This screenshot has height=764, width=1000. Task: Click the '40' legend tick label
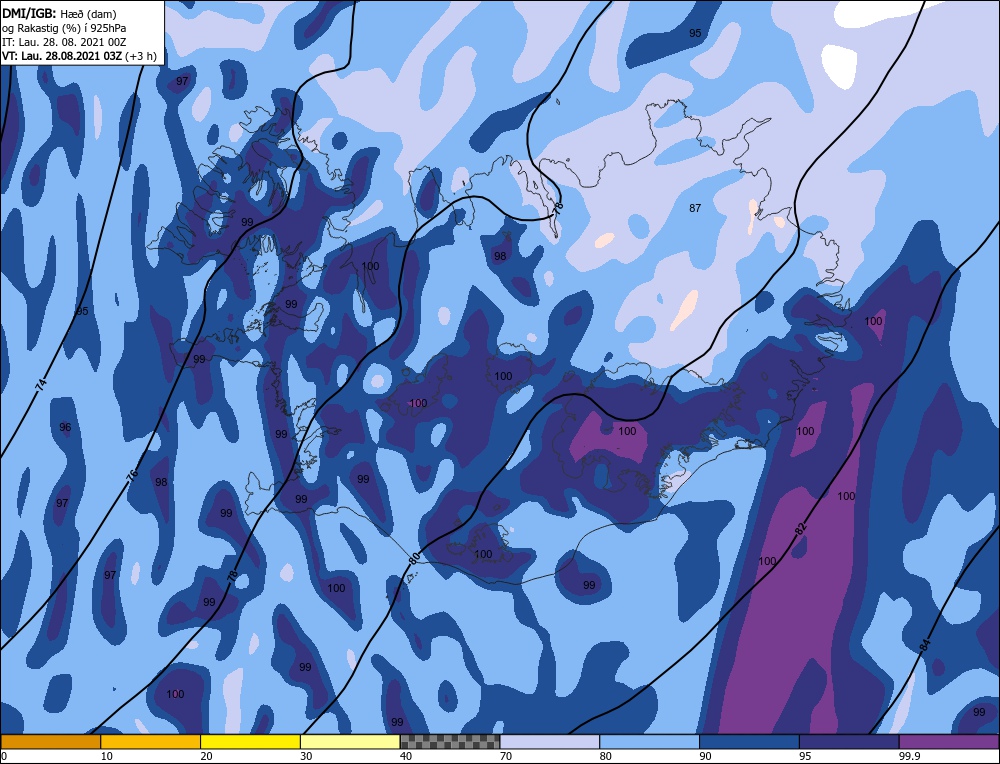pyautogui.click(x=406, y=756)
